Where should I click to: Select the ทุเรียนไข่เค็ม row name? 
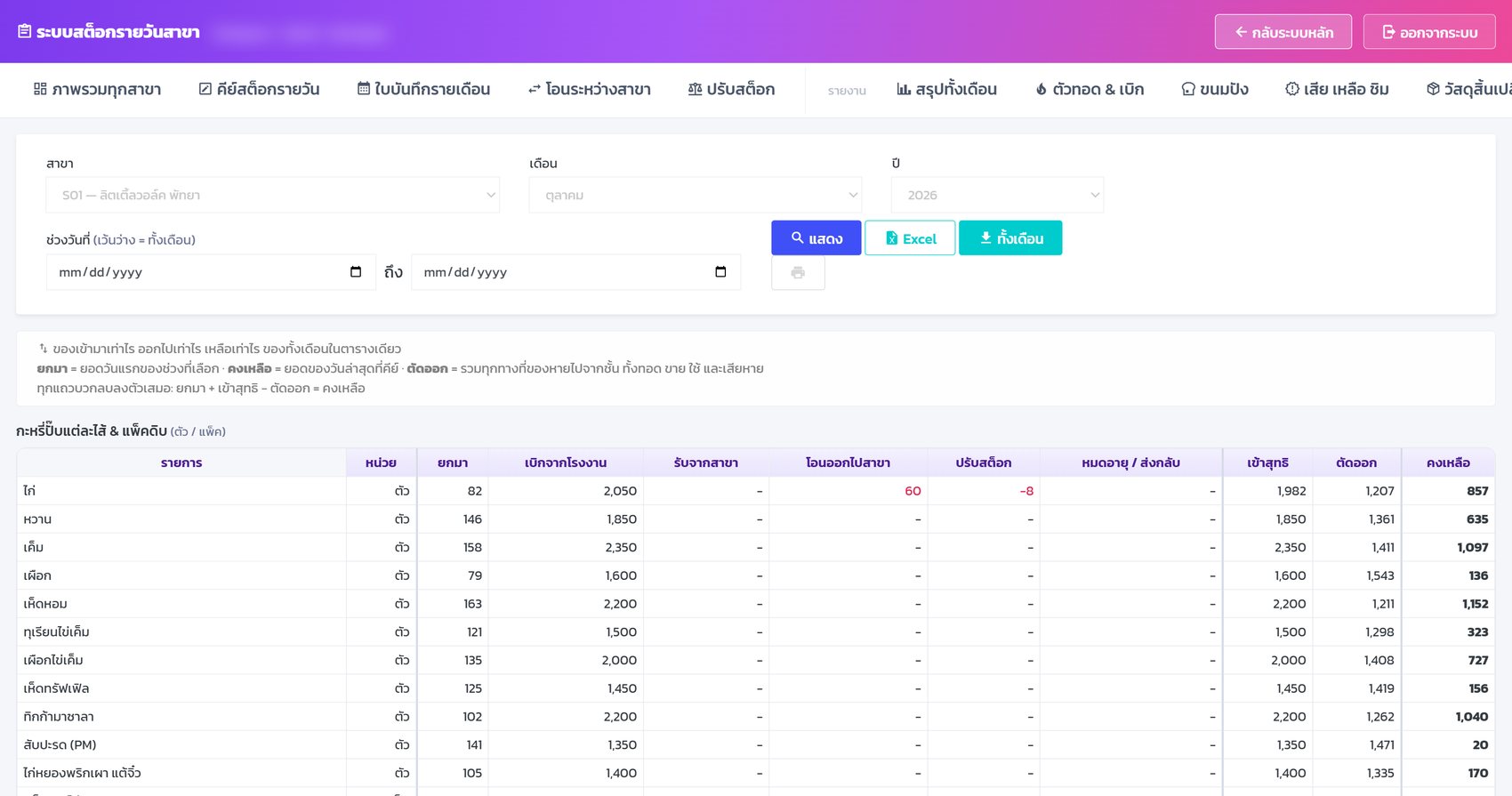[x=56, y=632]
